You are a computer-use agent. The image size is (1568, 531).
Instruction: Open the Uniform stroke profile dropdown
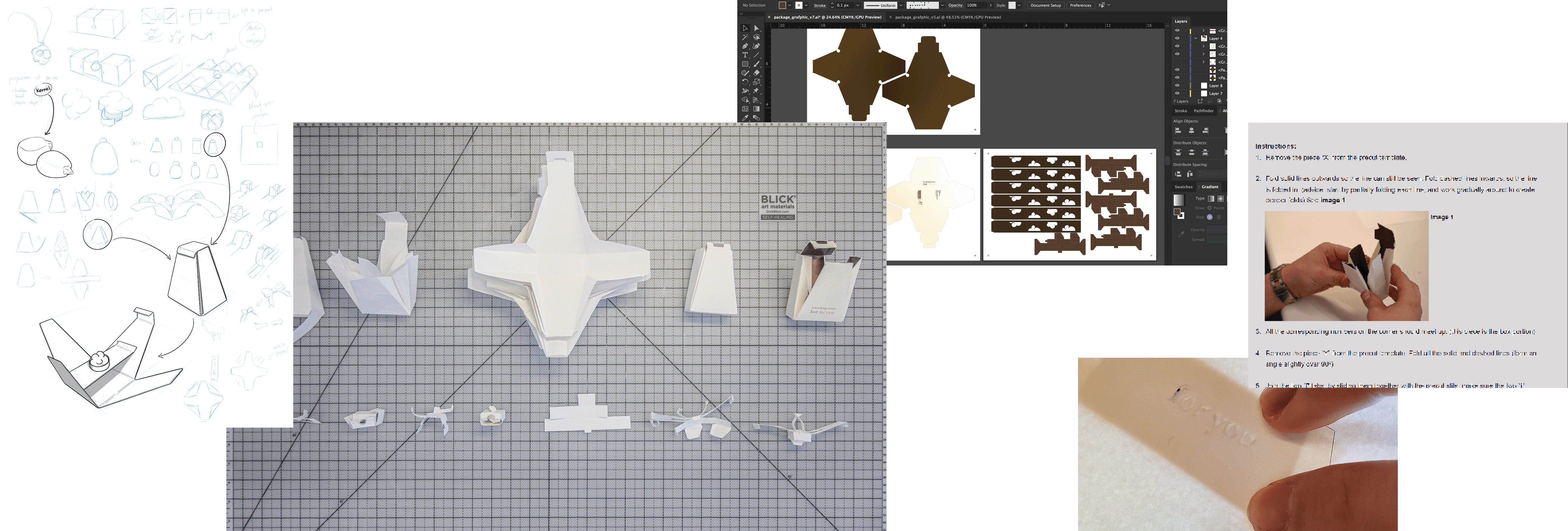[x=901, y=5]
